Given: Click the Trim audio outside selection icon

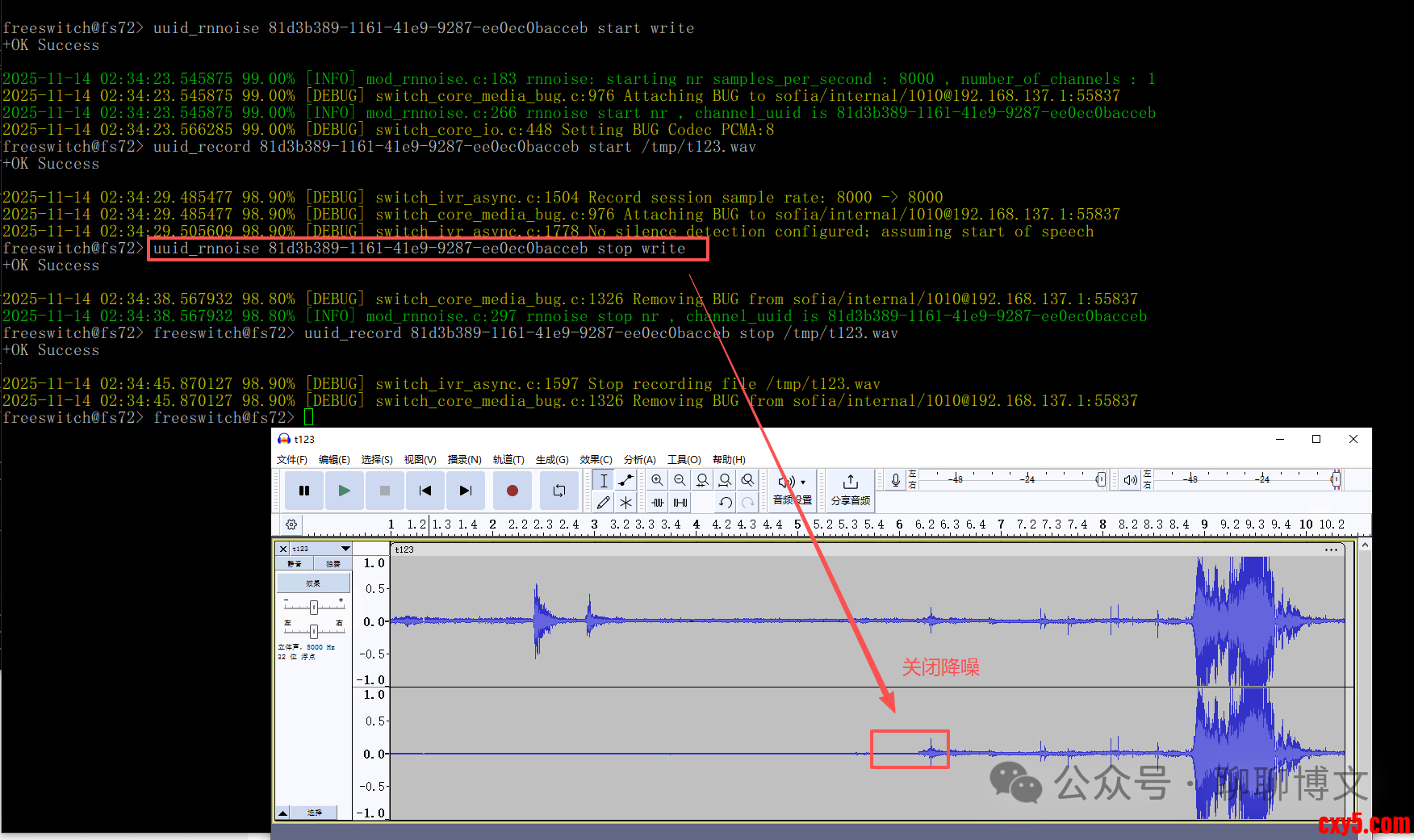Looking at the screenshot, I should tap(658, 502).
